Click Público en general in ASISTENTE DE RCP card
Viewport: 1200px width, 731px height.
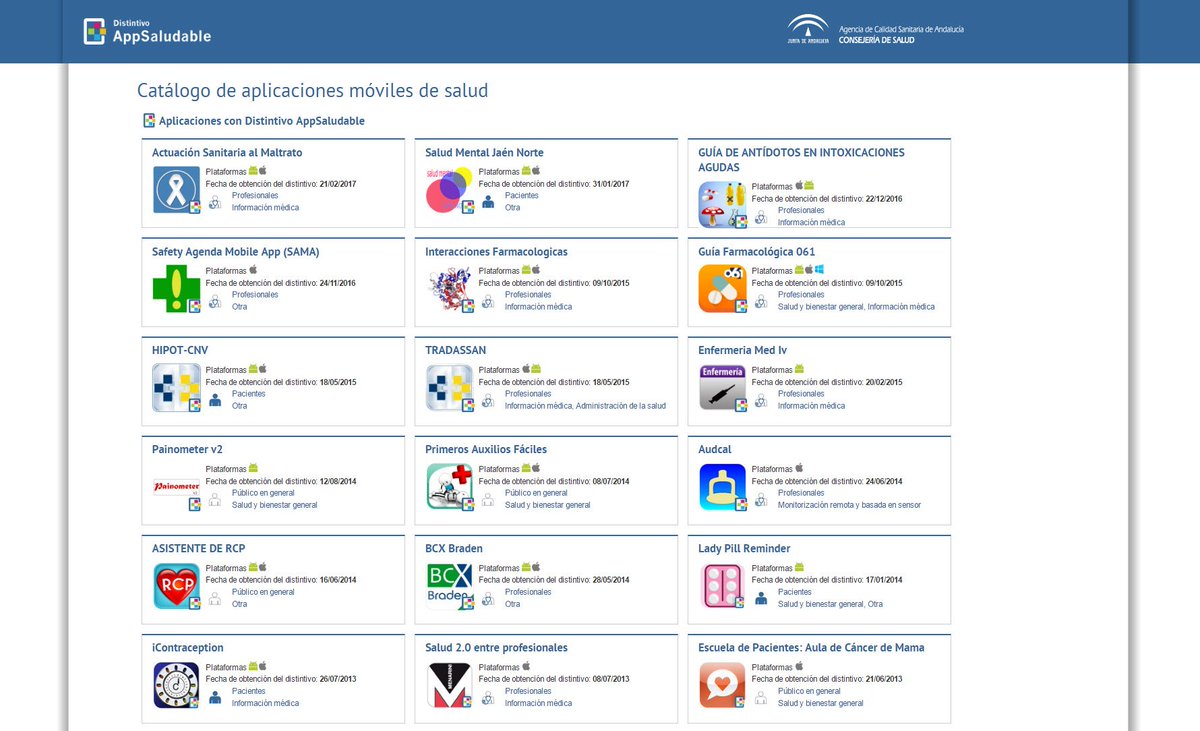tap(263, 592)
